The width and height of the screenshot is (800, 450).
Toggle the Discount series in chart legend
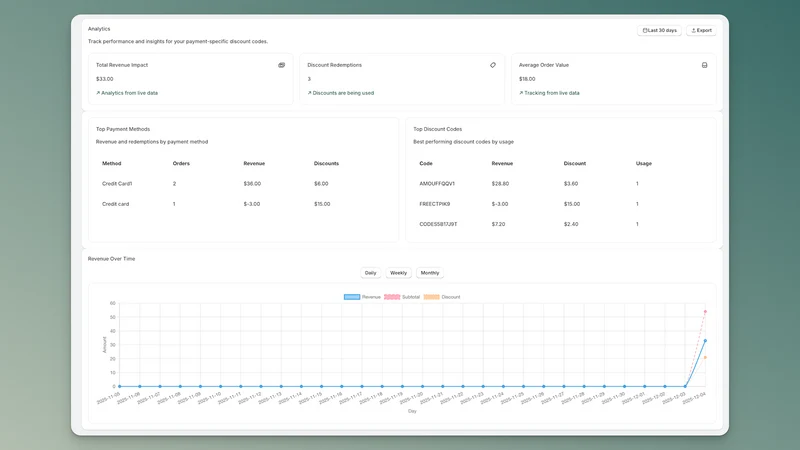click(x=442, y=297)
